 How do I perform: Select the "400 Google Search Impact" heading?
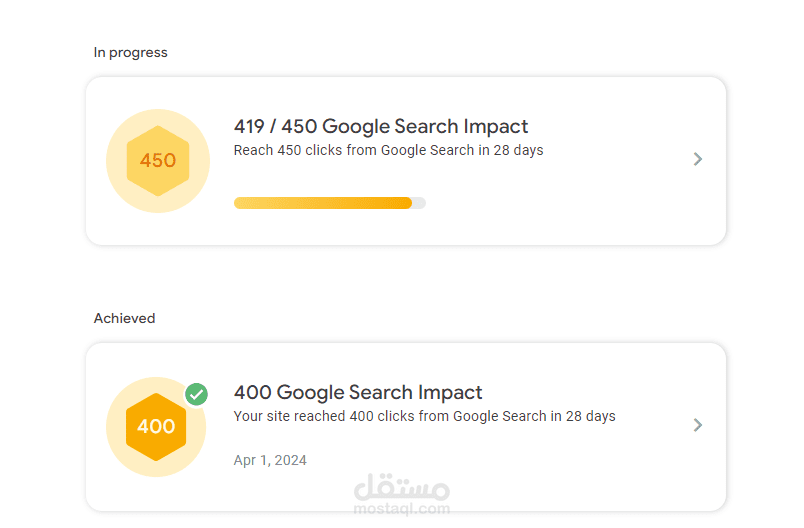tap(358, 393)
